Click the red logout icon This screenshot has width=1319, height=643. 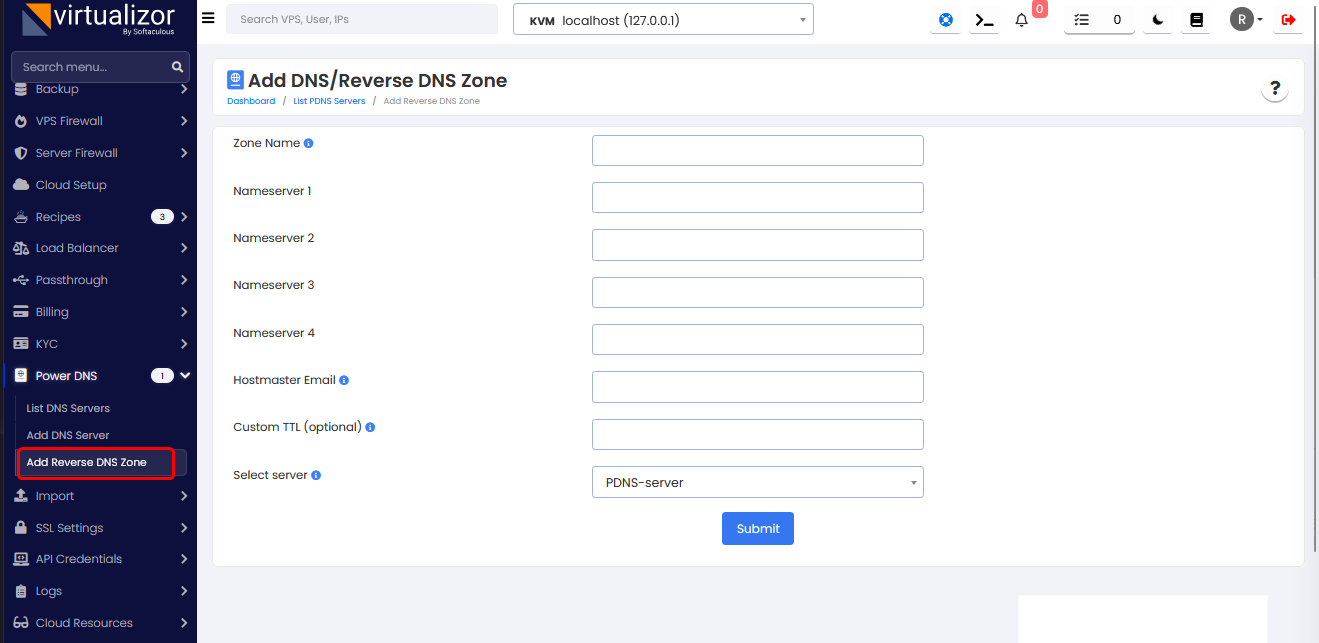point(1288,20)
